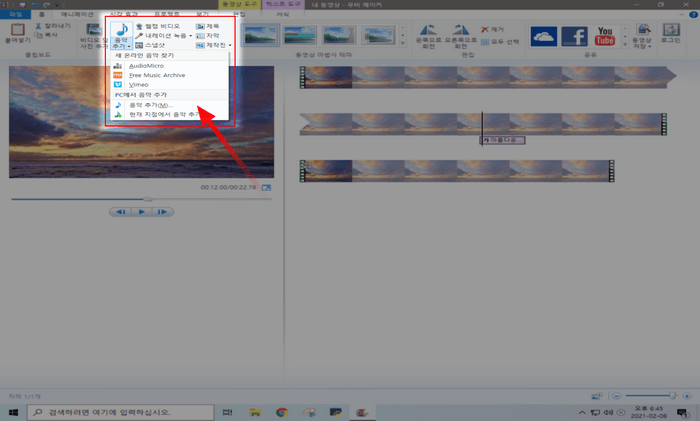Viewport: 700px width, 421px height.
Task: Share movie to YouTube
Action: [x=605, y=36]
